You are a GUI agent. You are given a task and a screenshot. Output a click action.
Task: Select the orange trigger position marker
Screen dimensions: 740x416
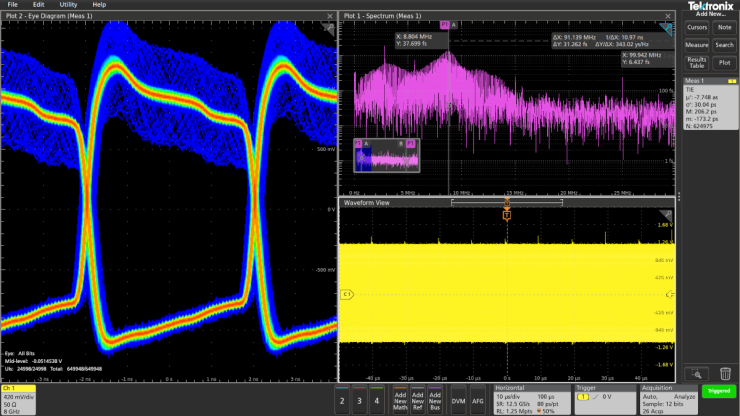(507, 215)
